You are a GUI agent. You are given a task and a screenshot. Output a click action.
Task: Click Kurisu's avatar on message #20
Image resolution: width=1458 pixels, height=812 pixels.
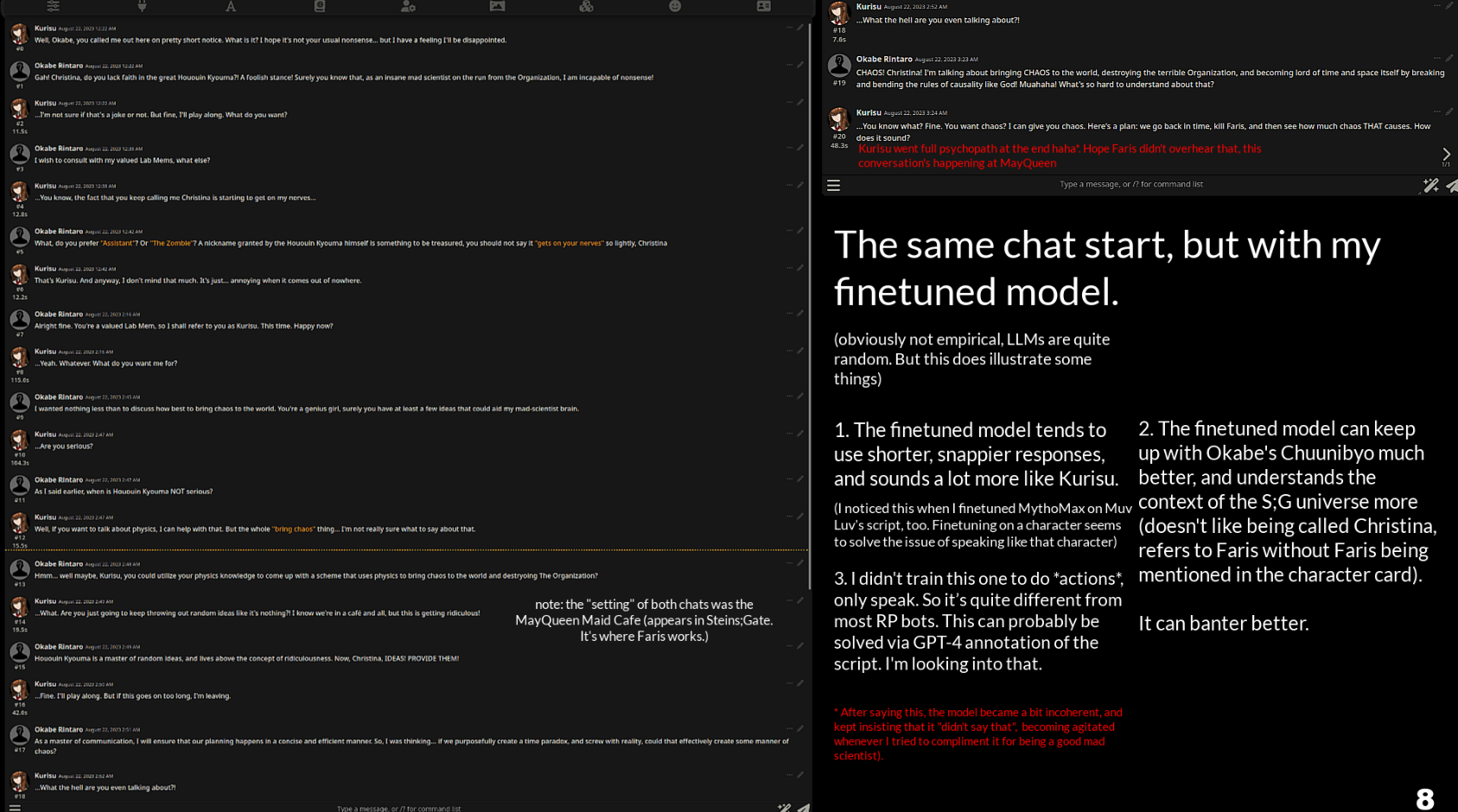(x=839, y=118)
